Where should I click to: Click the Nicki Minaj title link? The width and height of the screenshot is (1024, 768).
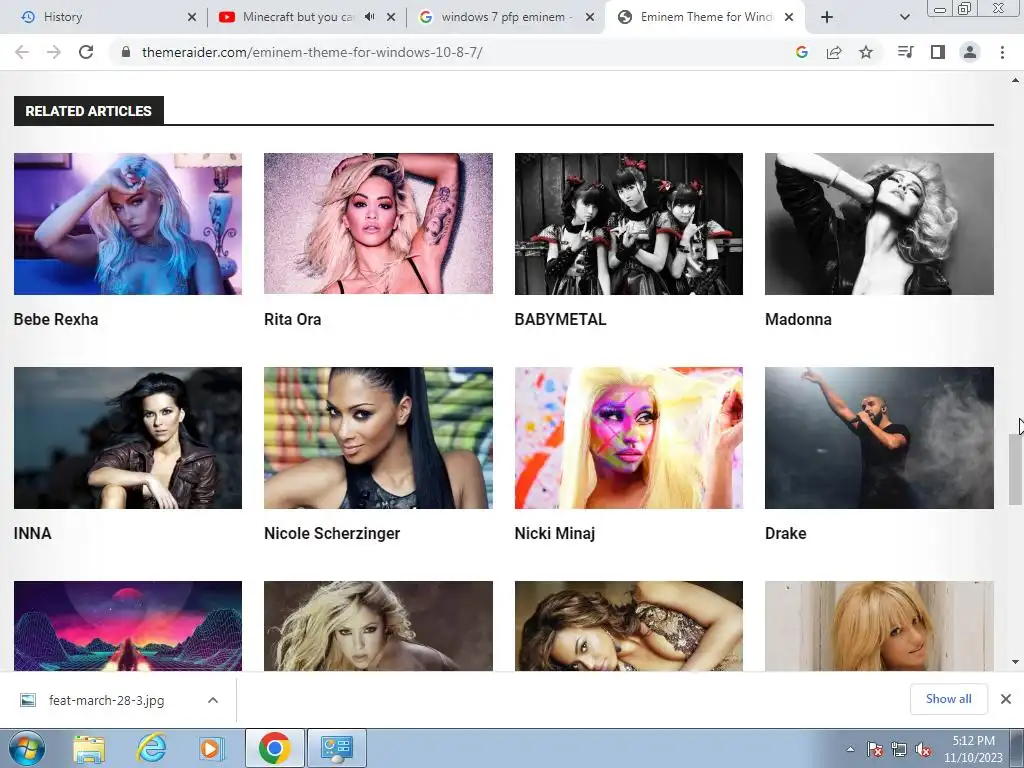[x=554, y=534]
